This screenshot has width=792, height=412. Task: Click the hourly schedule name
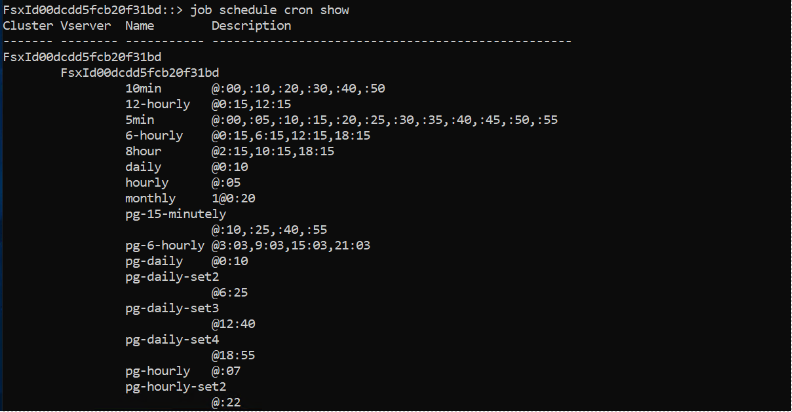[147, 183]
